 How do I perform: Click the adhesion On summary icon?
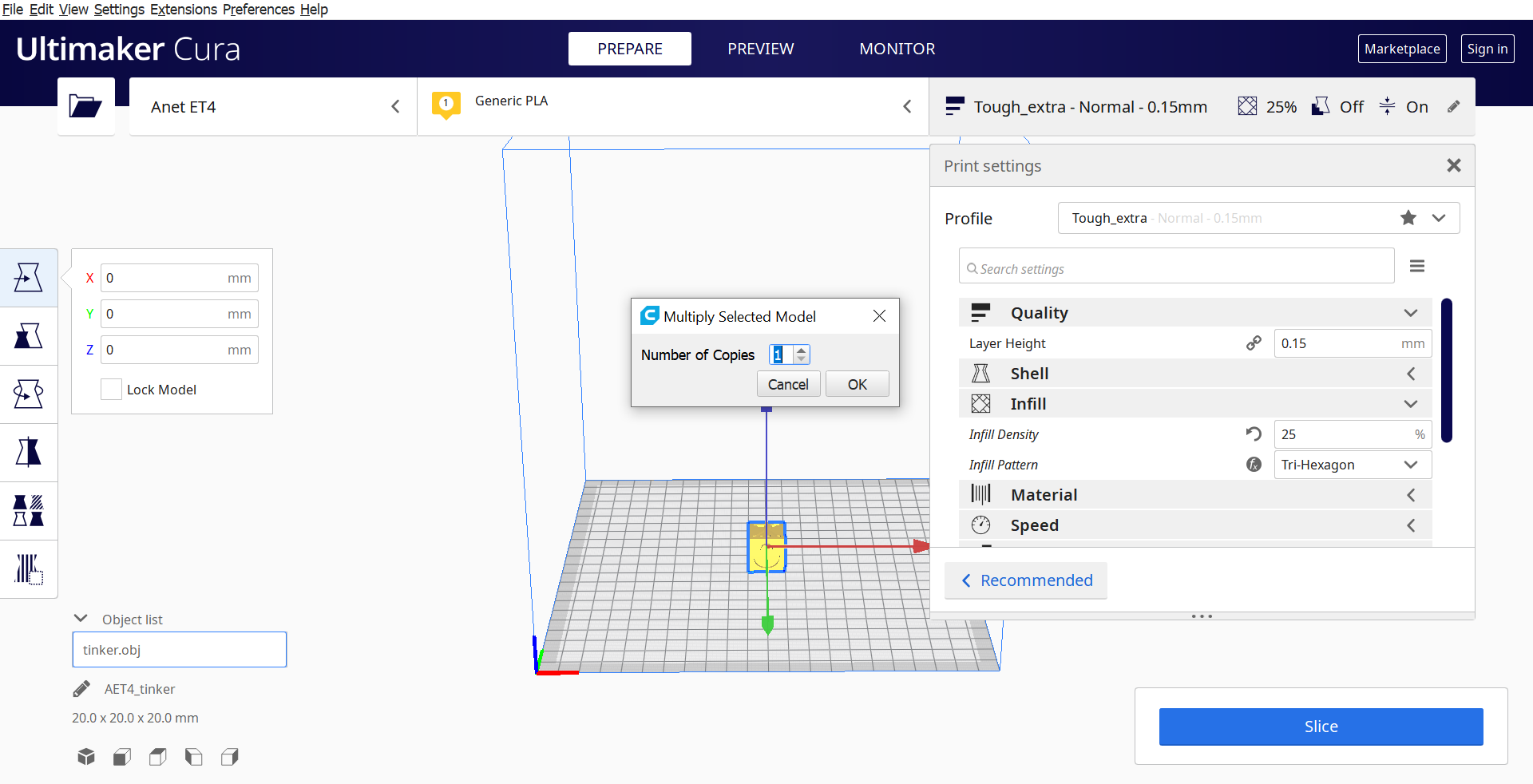click(1388, 106)
